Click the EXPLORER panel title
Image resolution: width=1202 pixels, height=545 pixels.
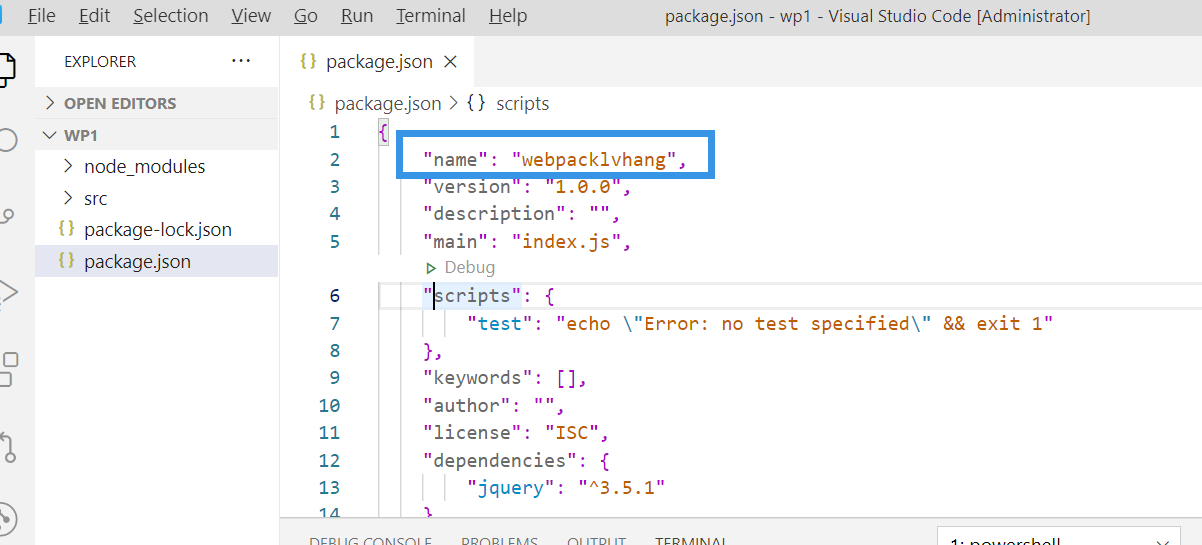click(100, 61)
